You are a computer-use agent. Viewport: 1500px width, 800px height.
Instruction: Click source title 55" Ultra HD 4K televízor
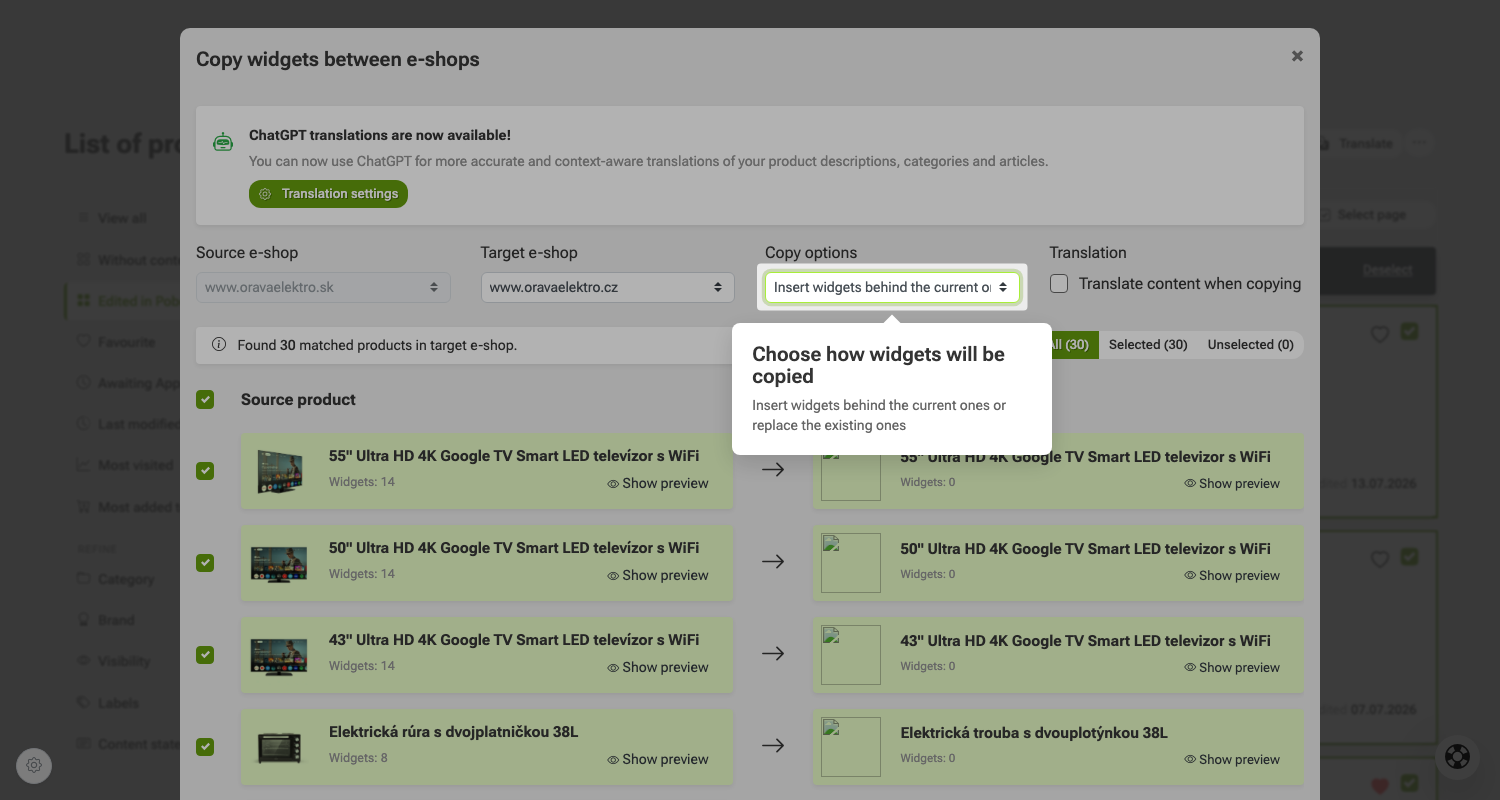tap(514, 456)
